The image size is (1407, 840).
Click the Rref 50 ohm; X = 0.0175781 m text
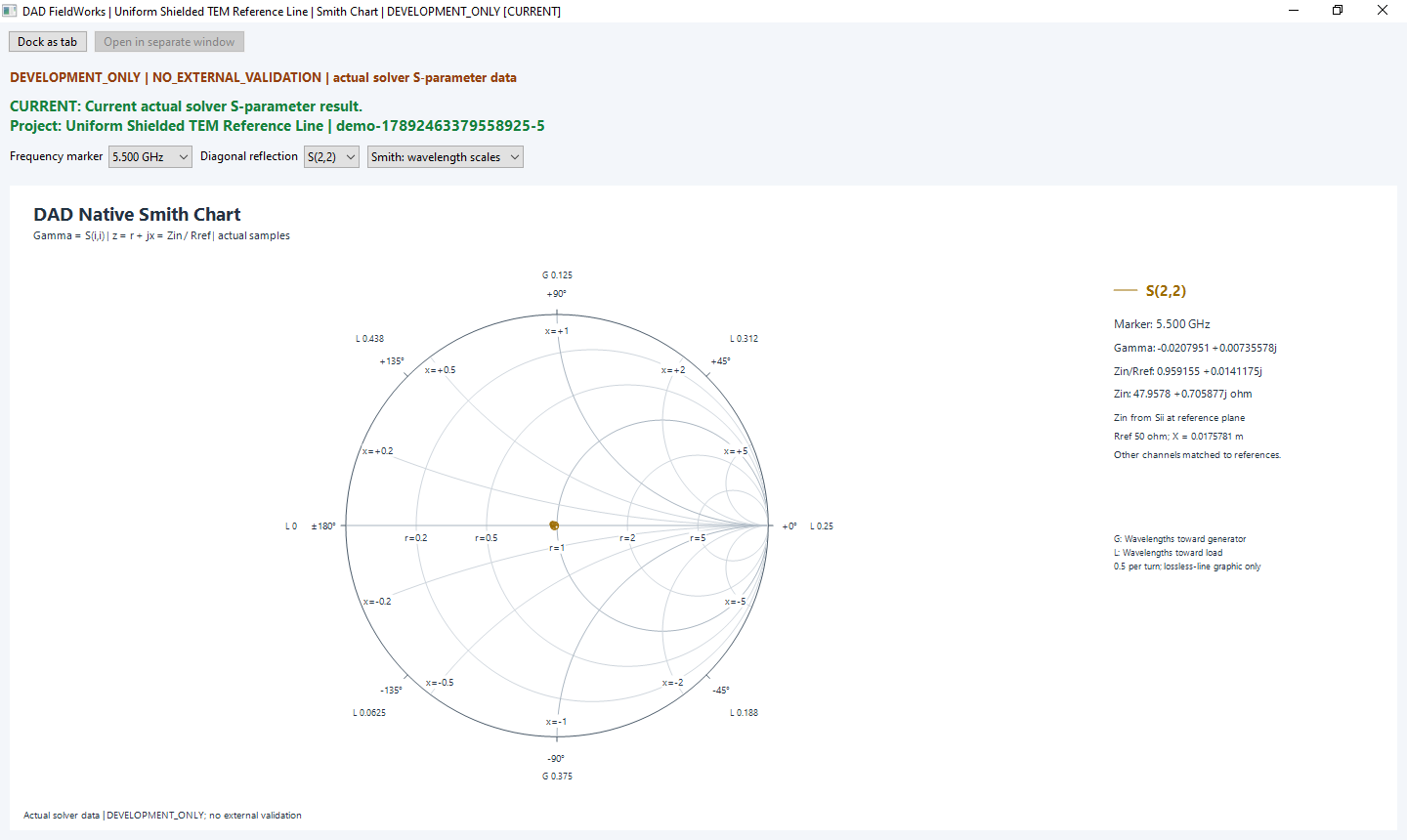(x=1178, y=437)
